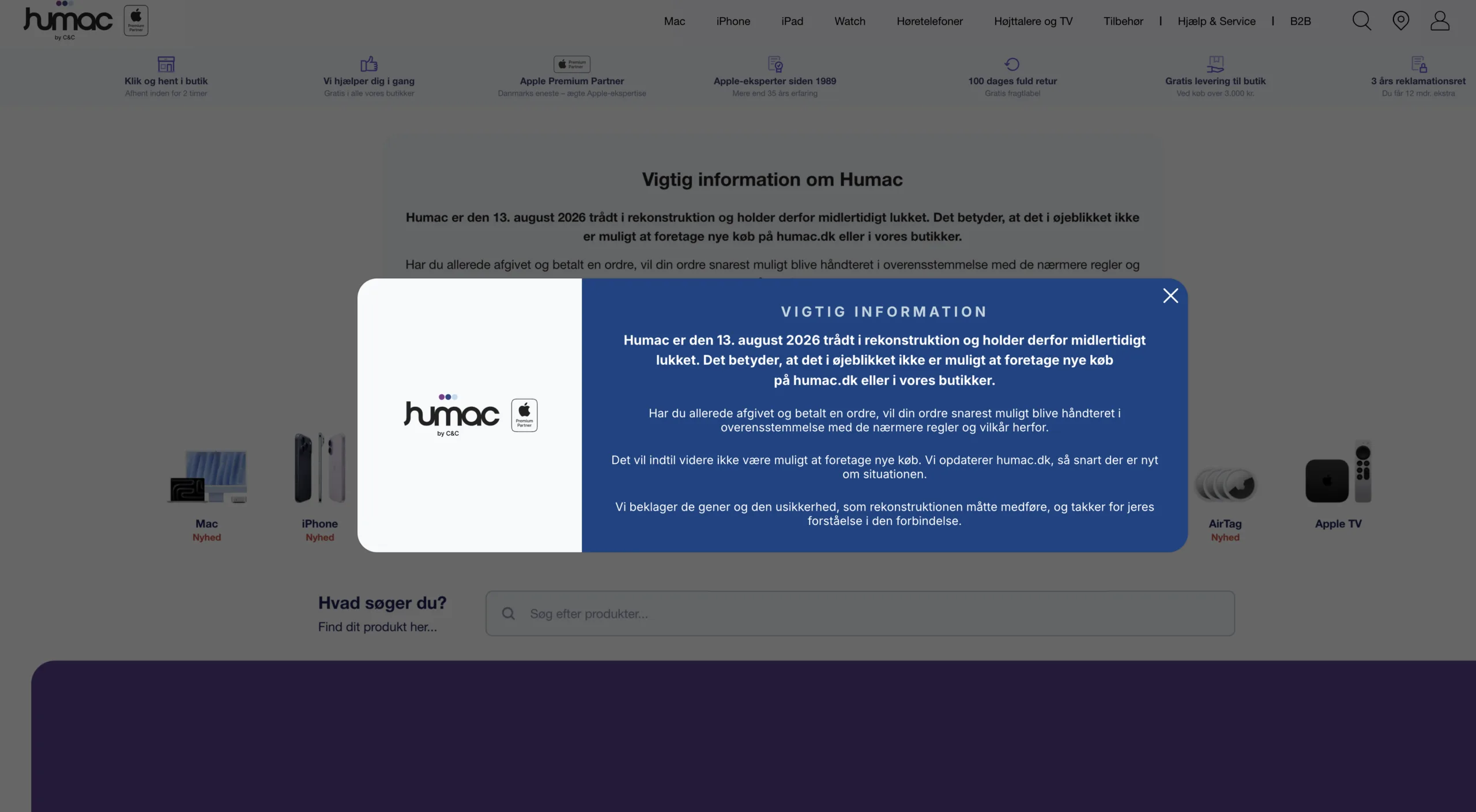
Task: Click the AirTag category label
Action: (x=1225, y=524)
